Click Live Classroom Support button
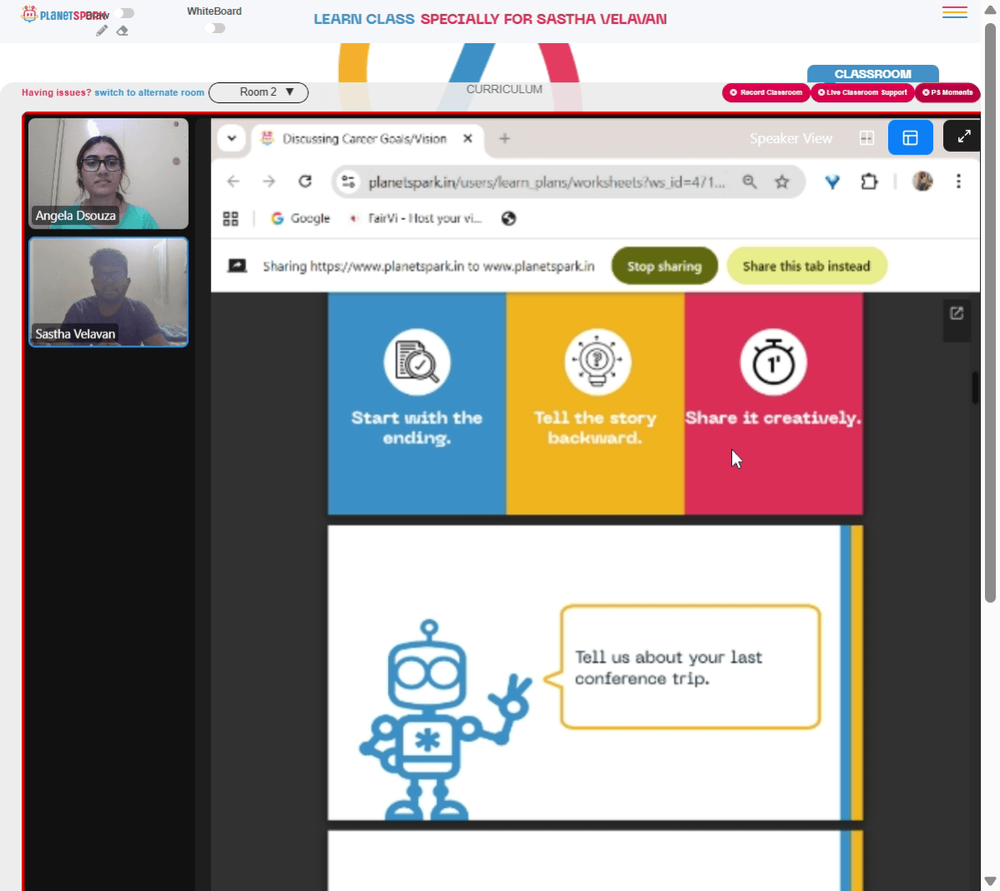The image size is (1000, 891). (x=862, y=92)
